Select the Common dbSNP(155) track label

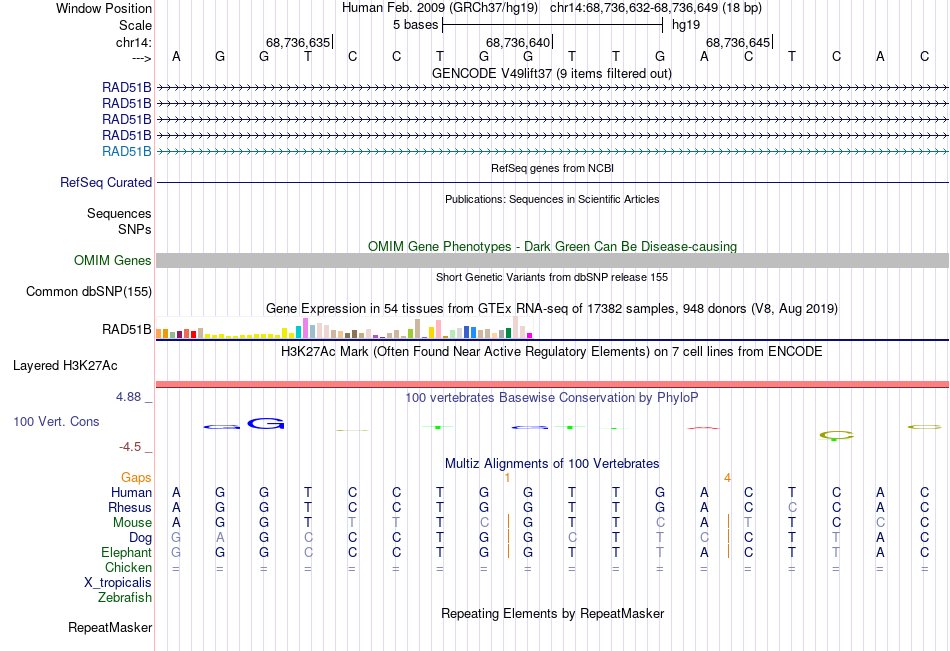point(89,292)
